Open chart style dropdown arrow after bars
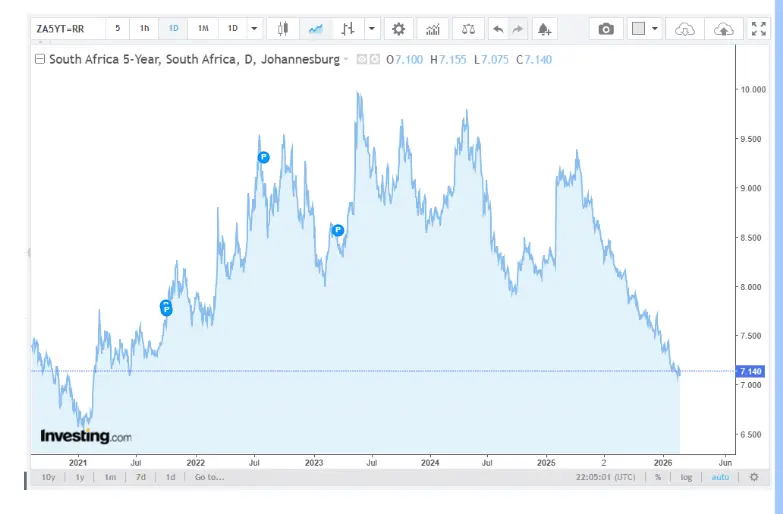 pos(372,28)
